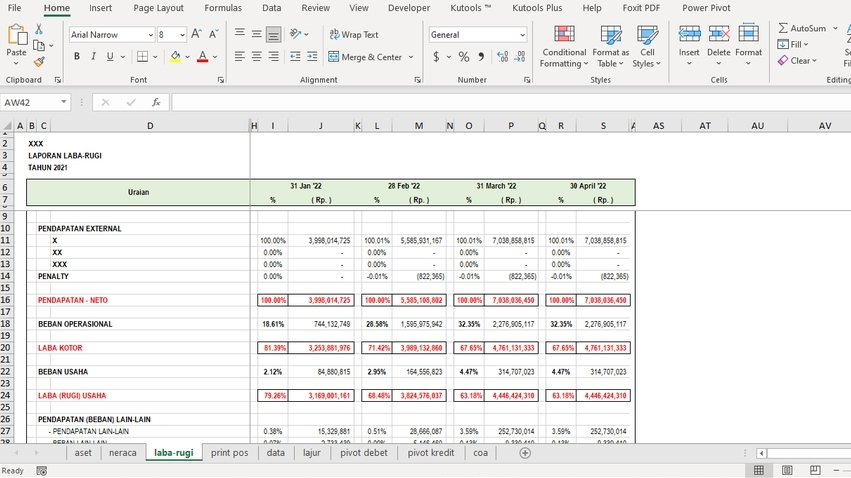This screenshot has width=851, height=478.
Task: Apply red font color A
Action: click(x=202, y=57)
